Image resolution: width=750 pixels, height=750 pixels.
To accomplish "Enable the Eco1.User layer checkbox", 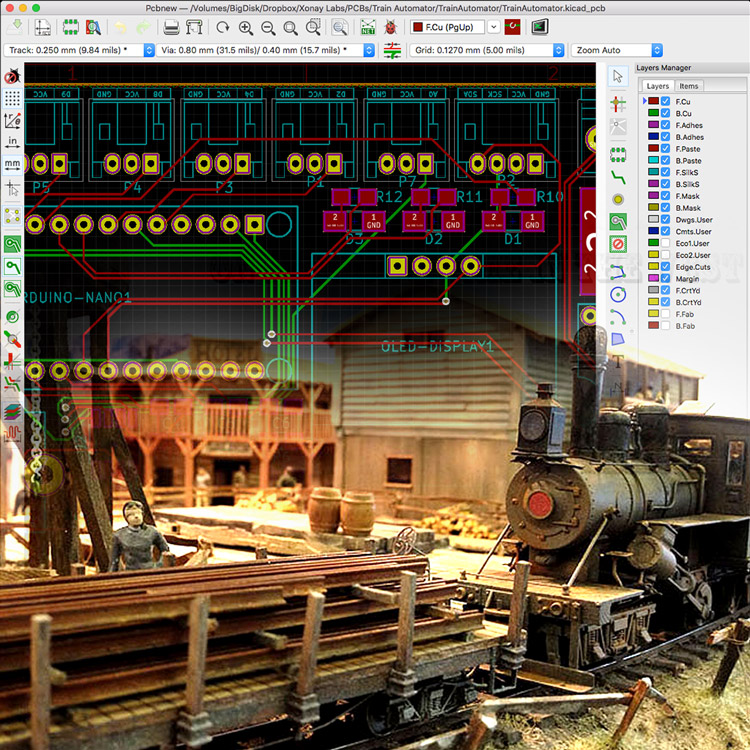I will (x=665, y=243).
